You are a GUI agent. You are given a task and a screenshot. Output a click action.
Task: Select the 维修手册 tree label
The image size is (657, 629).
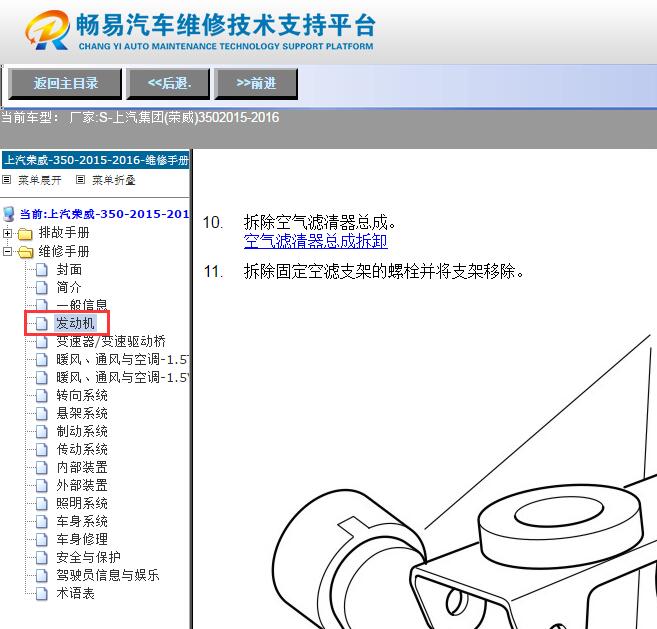[x=64, y=251]
